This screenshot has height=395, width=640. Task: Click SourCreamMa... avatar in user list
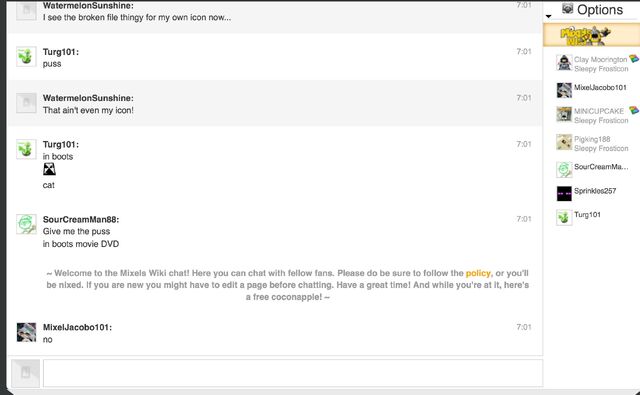click(564, 169)
